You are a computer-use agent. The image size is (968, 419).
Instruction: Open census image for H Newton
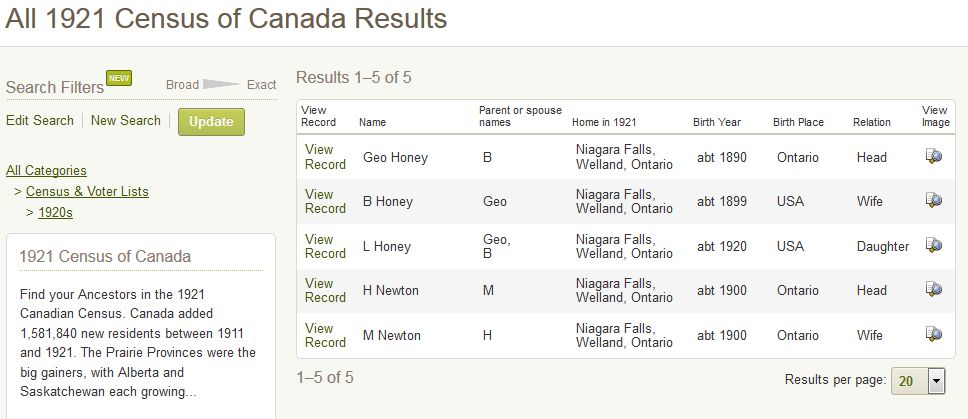933,289
